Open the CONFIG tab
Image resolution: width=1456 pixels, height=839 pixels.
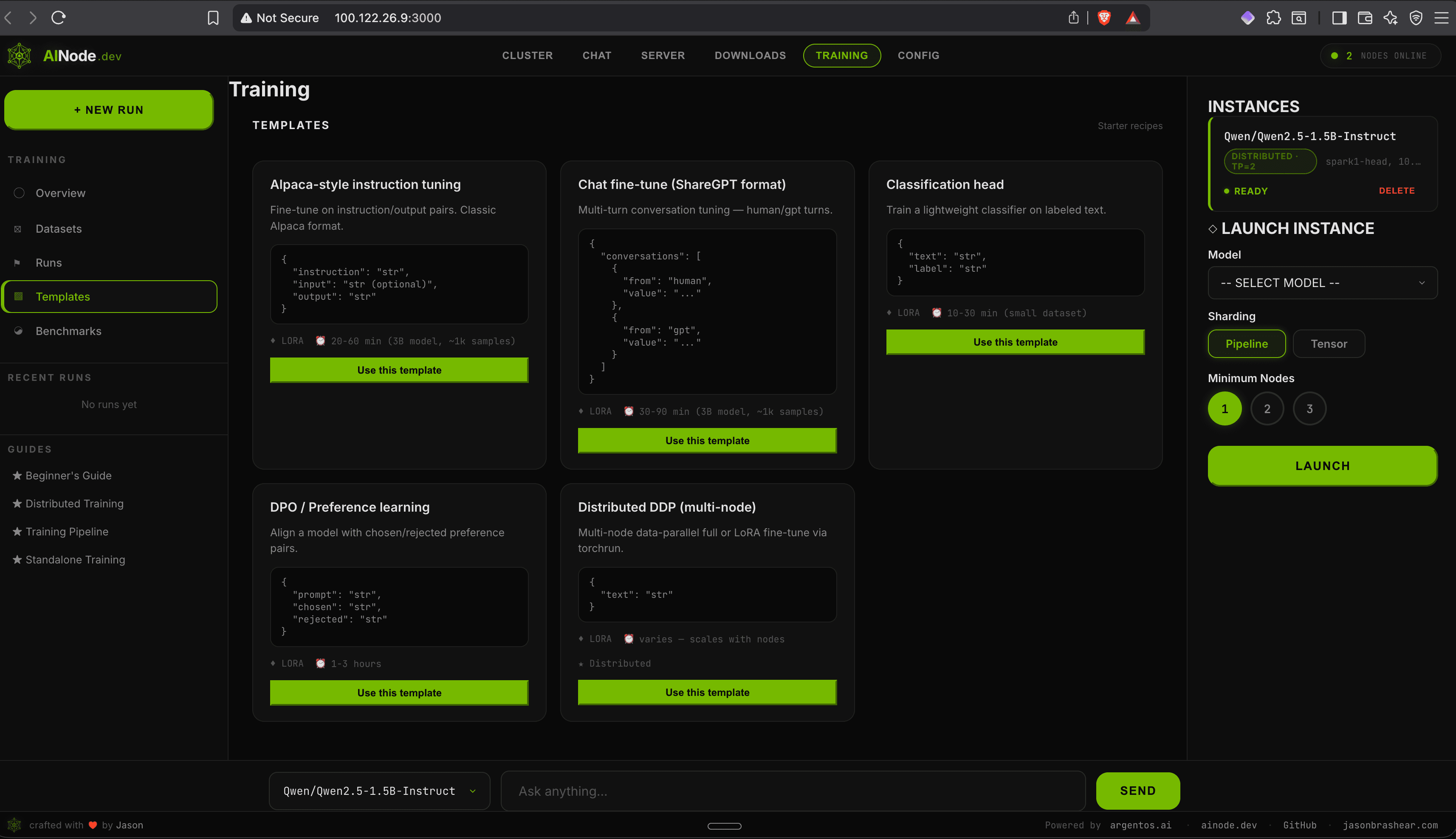click(918, 55)
